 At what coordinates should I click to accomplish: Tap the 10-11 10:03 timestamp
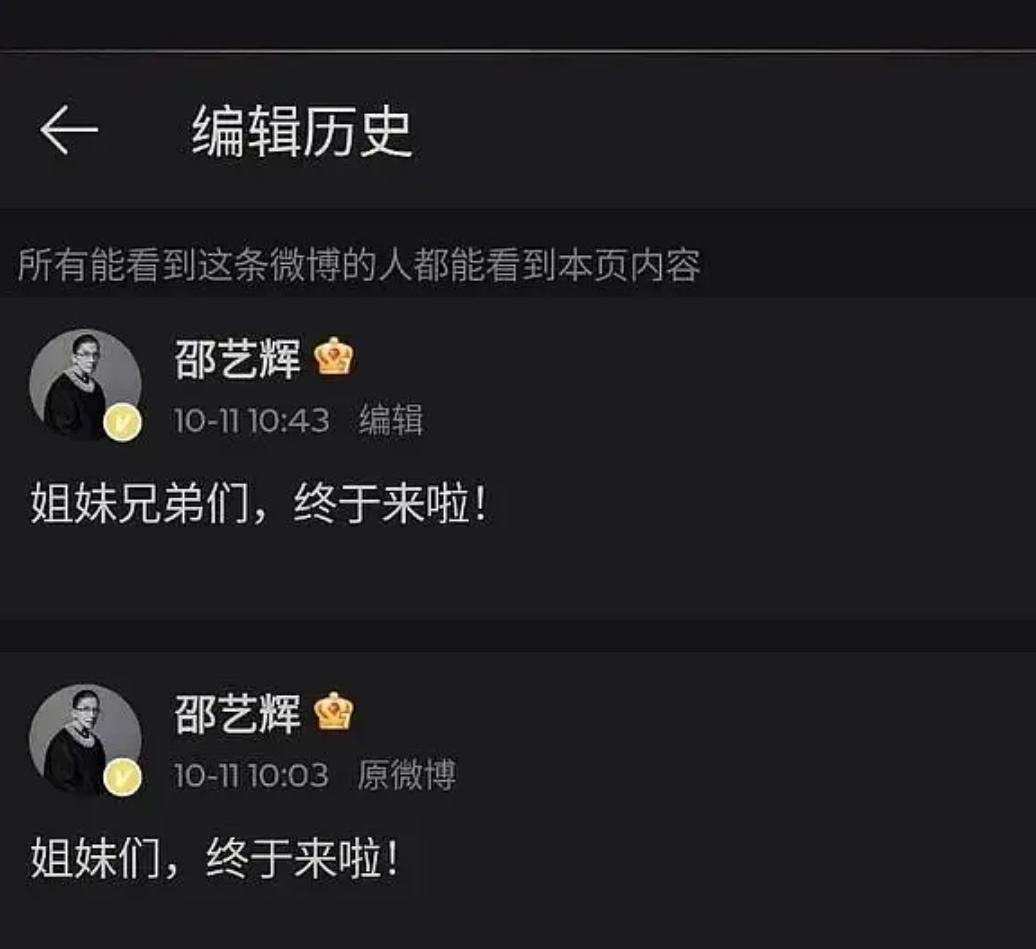(x=251, y=775)
